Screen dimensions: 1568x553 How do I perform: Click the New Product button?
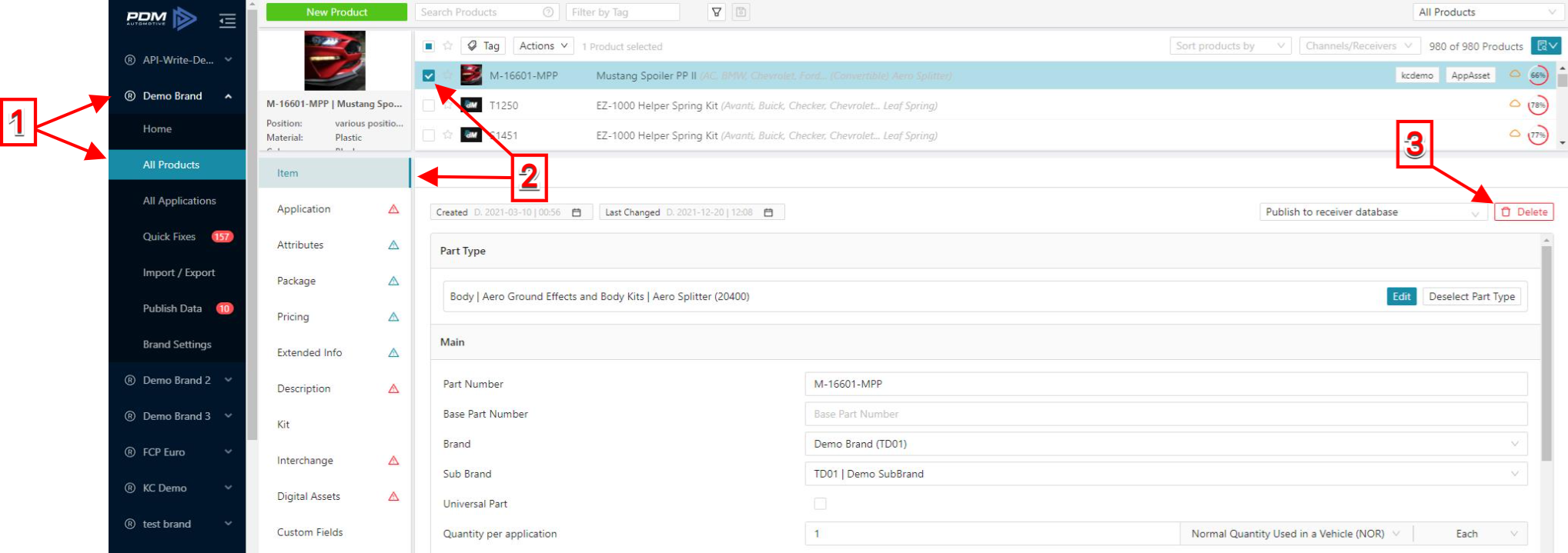pos(336,12)
